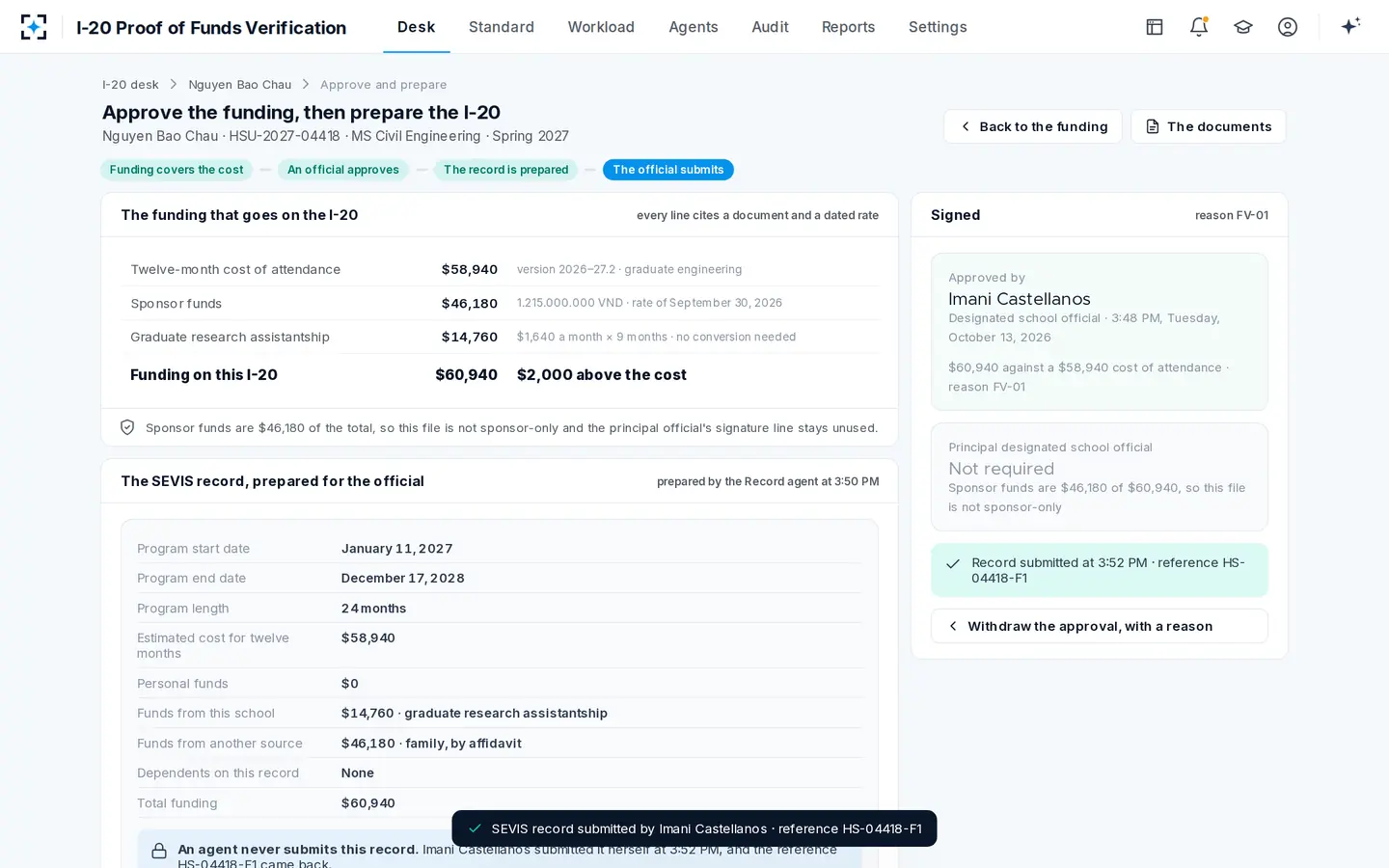Open the notifications bell
Screen dimensions: 1389x868
click(x=1199, y=27)
